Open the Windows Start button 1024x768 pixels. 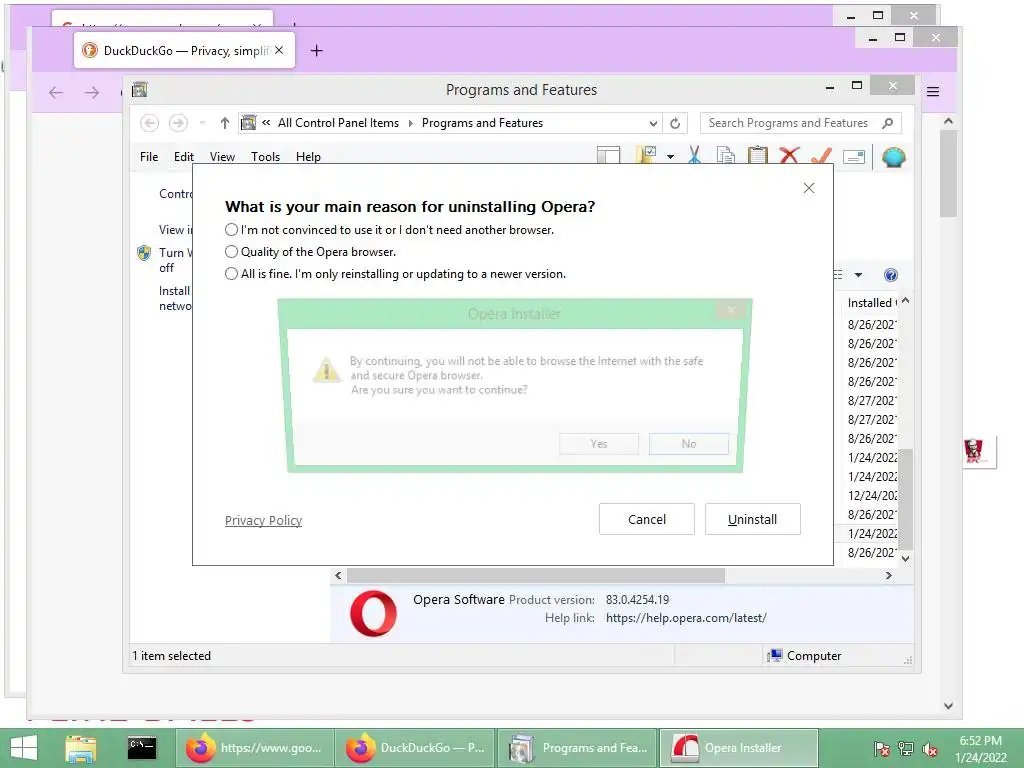(x=24, y=748)
